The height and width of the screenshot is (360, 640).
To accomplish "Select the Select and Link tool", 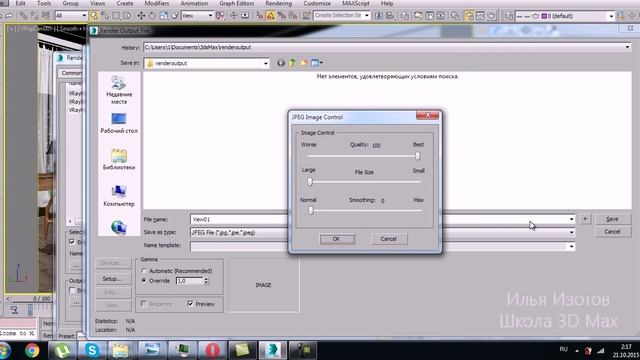I will click(24, 16).
